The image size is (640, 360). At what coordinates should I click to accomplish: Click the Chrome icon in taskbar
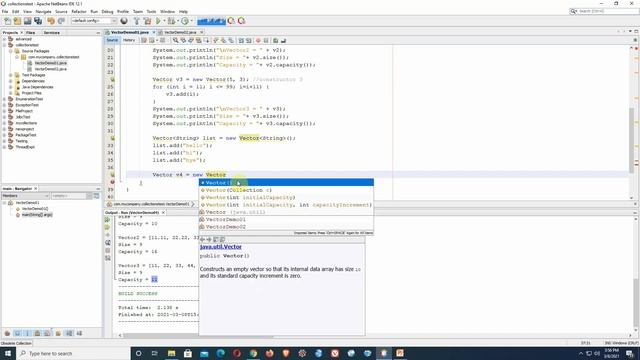click(x=253, y=353)
